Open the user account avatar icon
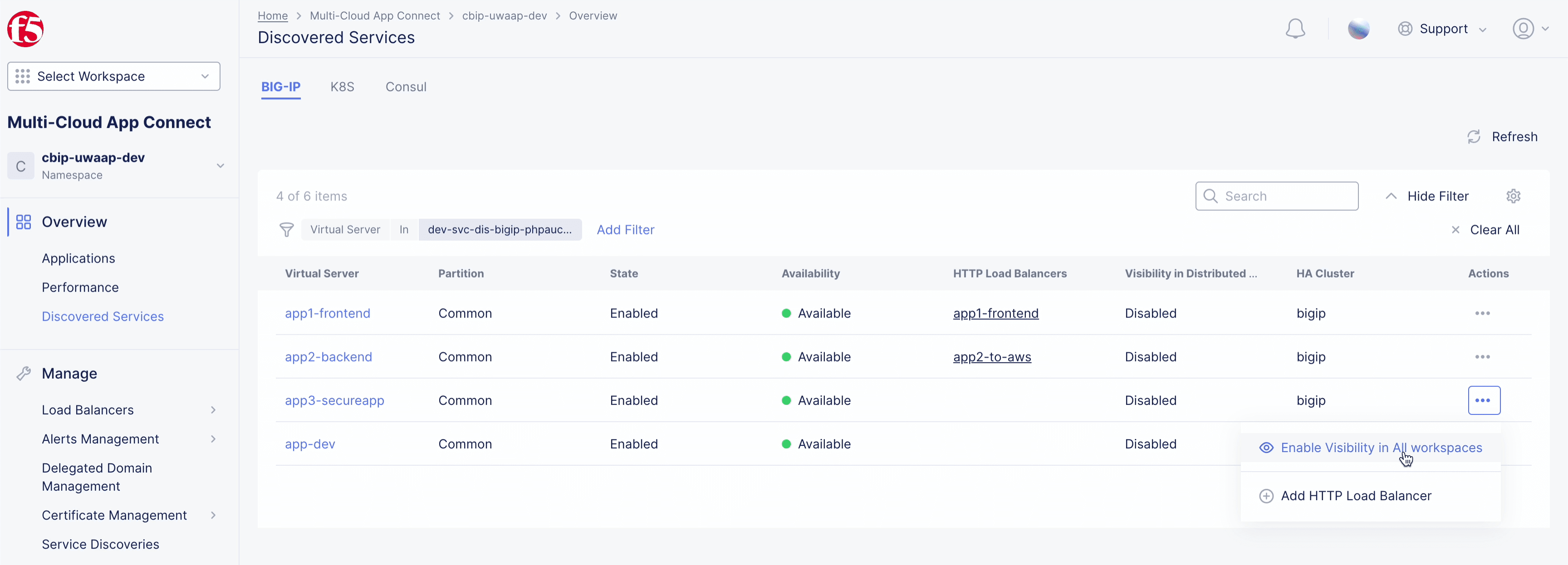Viewport: 1568px width, 565px height. tap(1523, 29)
